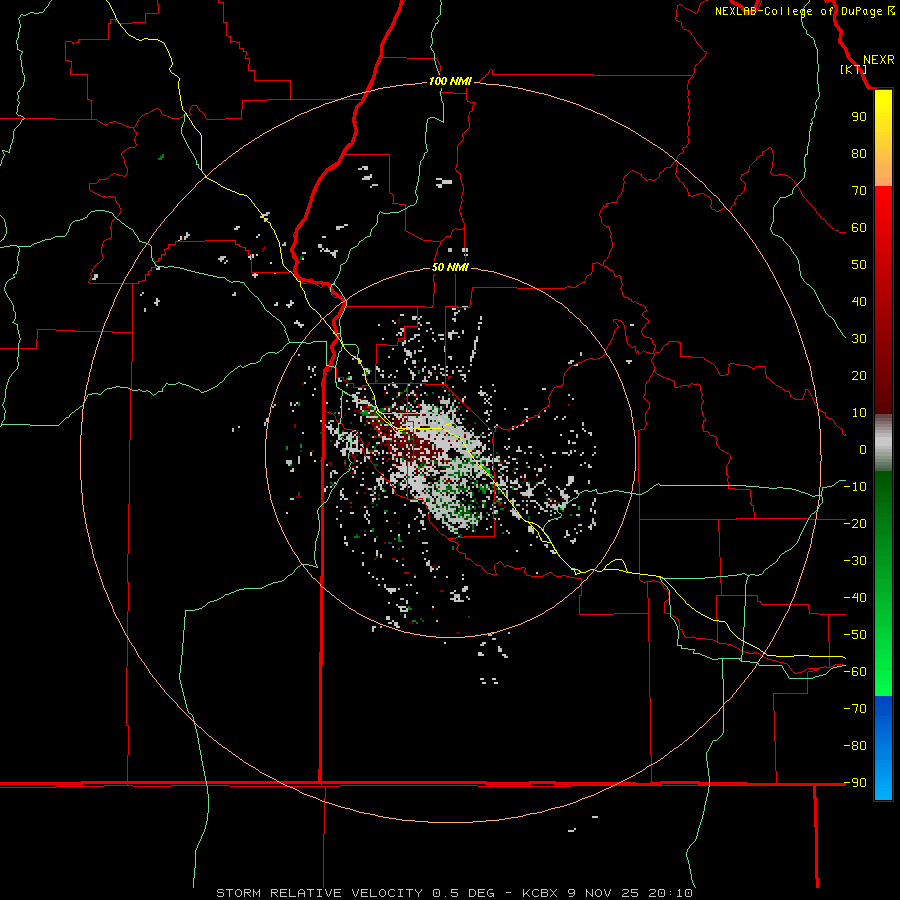Select the -80 value on velocity scale
This screenshot has width=900, height=900.
coord(855,746)
